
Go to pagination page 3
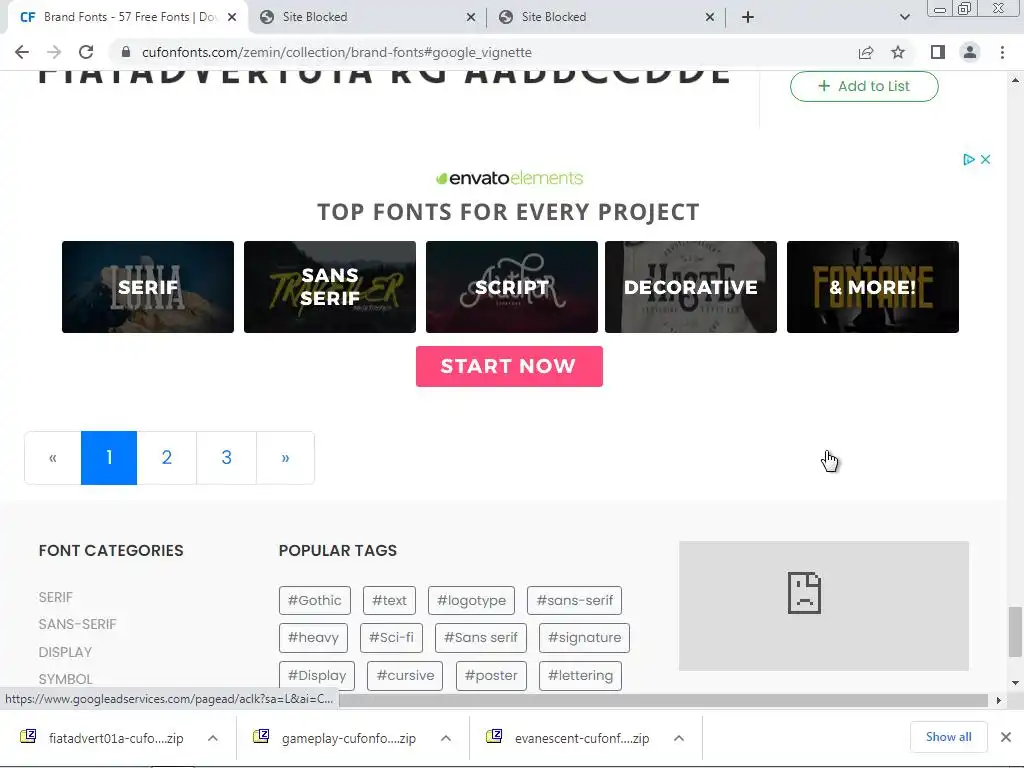point(227,458)
